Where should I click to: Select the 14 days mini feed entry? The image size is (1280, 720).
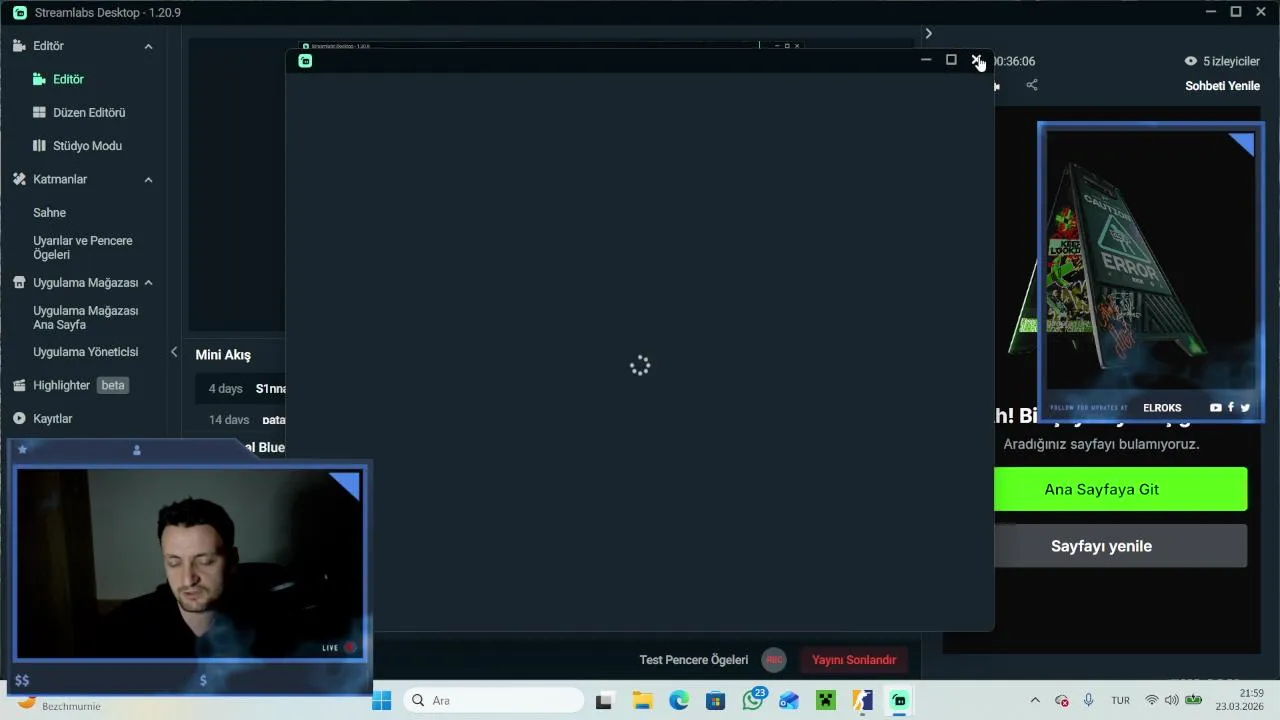pyautogui.click(x=240, y=420)
